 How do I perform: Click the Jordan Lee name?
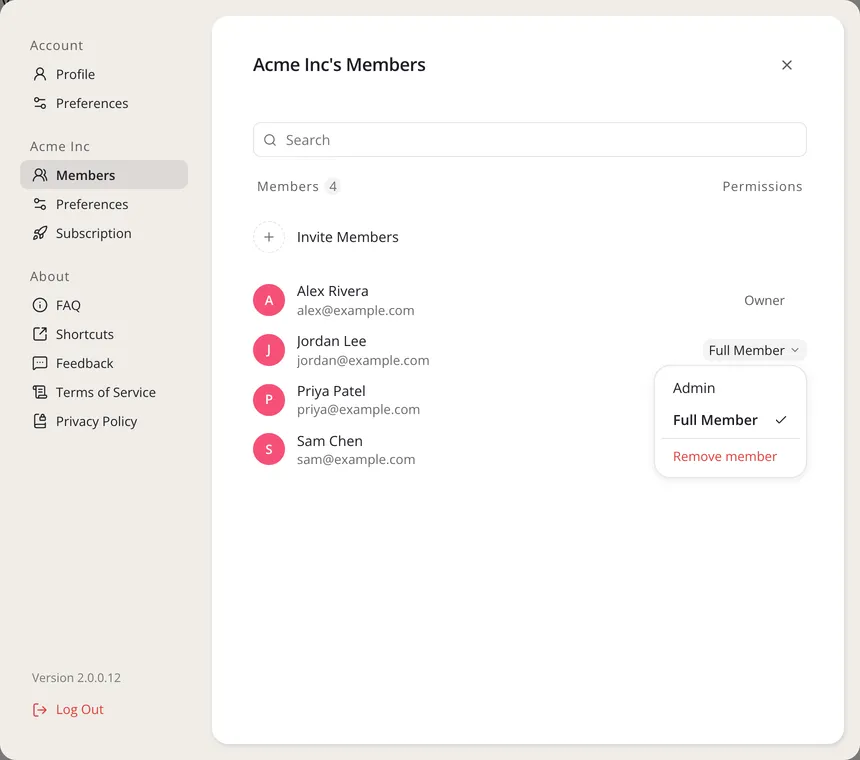pos(331,341)
